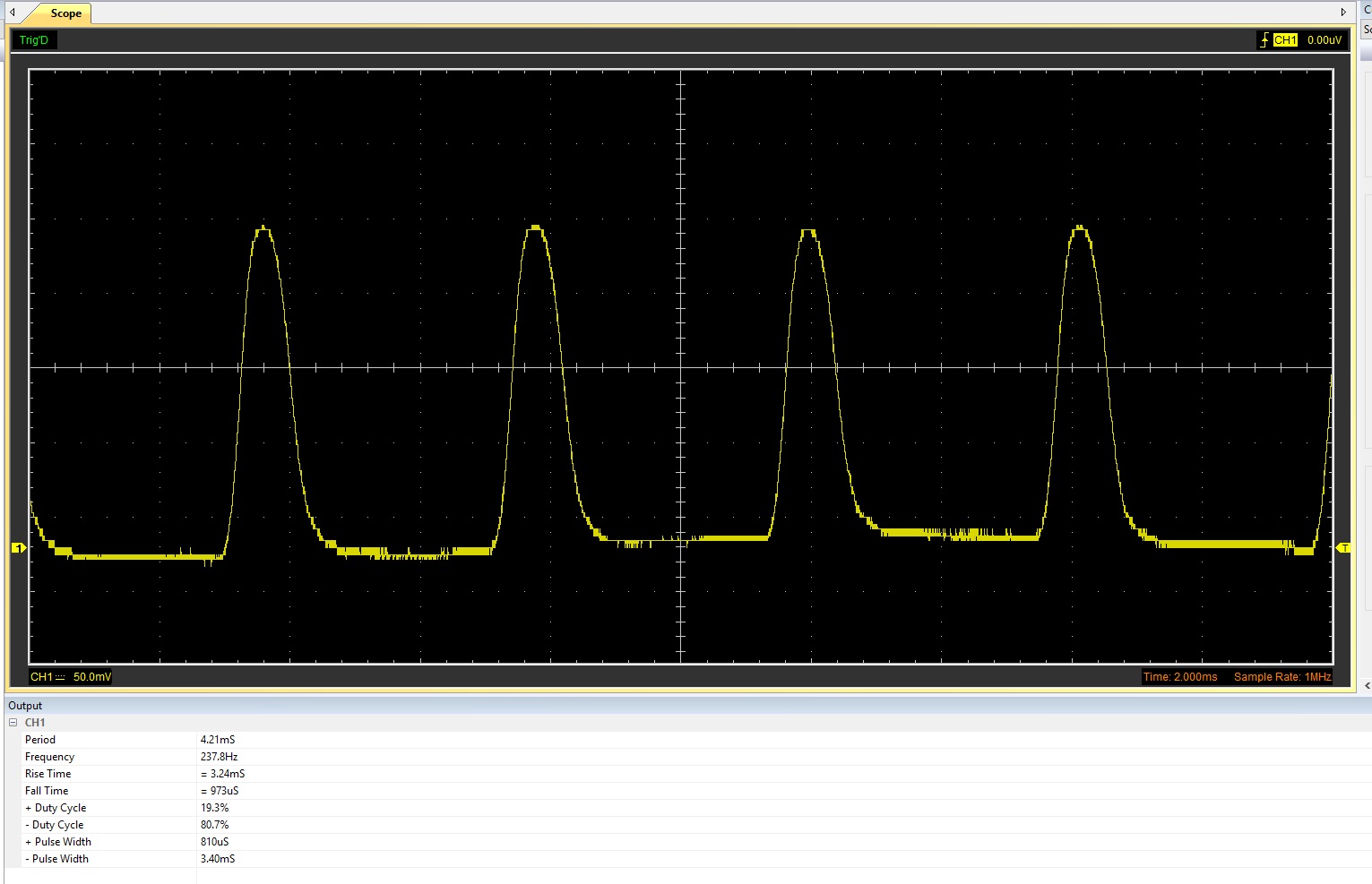1372x884 pixels.
Task: Click the trigger level T marker on right edge
Action: pos(1343,548)
